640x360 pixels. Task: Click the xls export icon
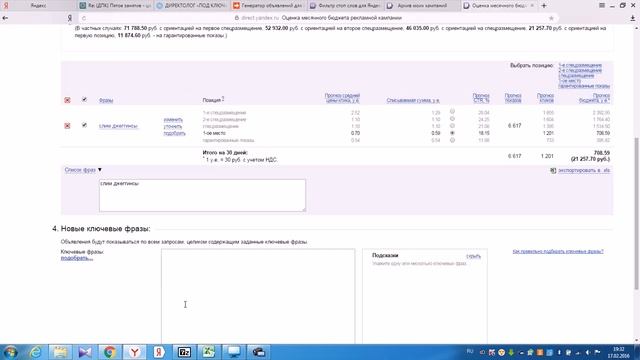(553, 170)
